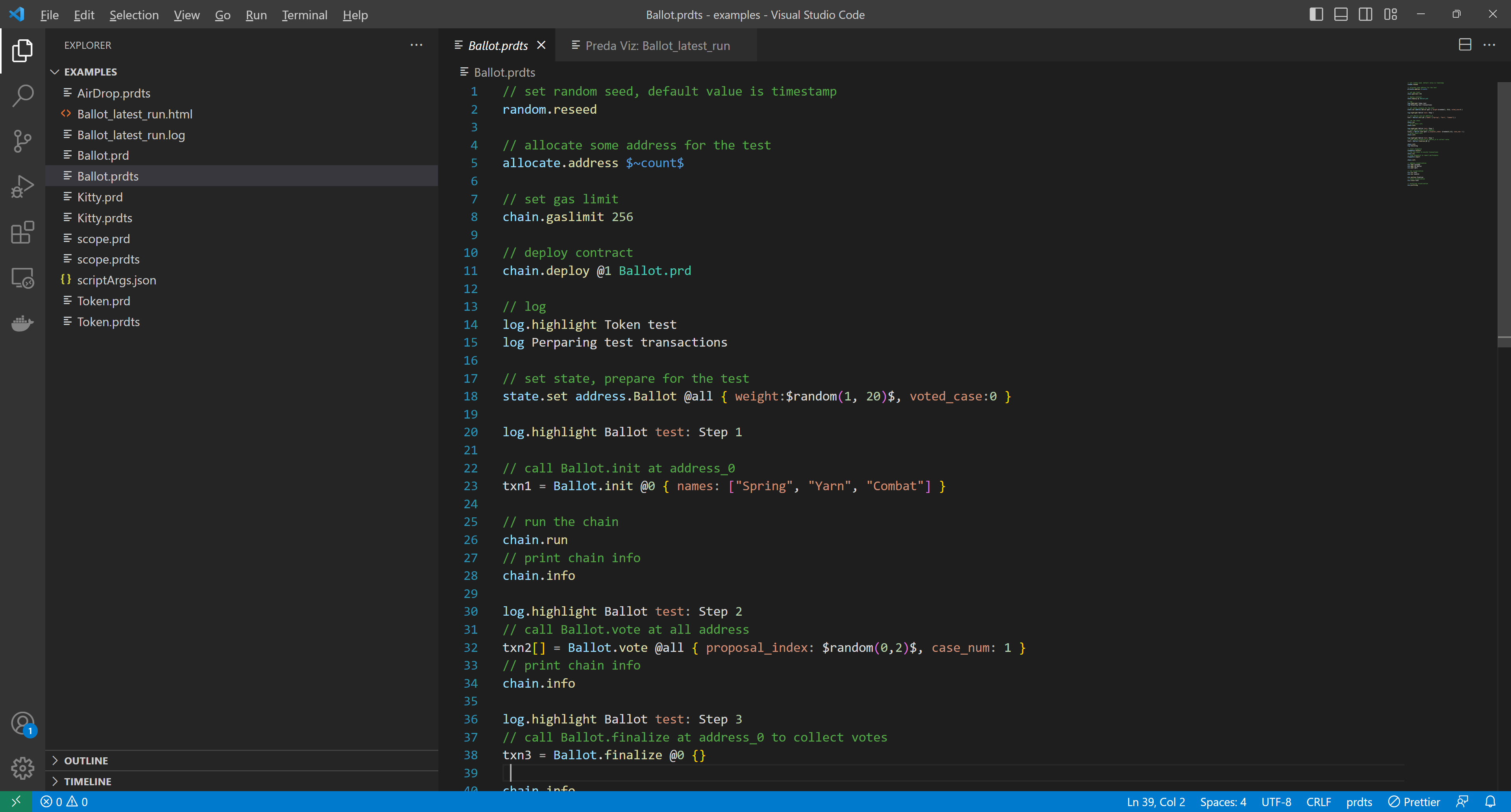Open Explorer Views and More Actions ellipsis
The width and height of the screenshot is (1511, 812).
pos(416,45)
